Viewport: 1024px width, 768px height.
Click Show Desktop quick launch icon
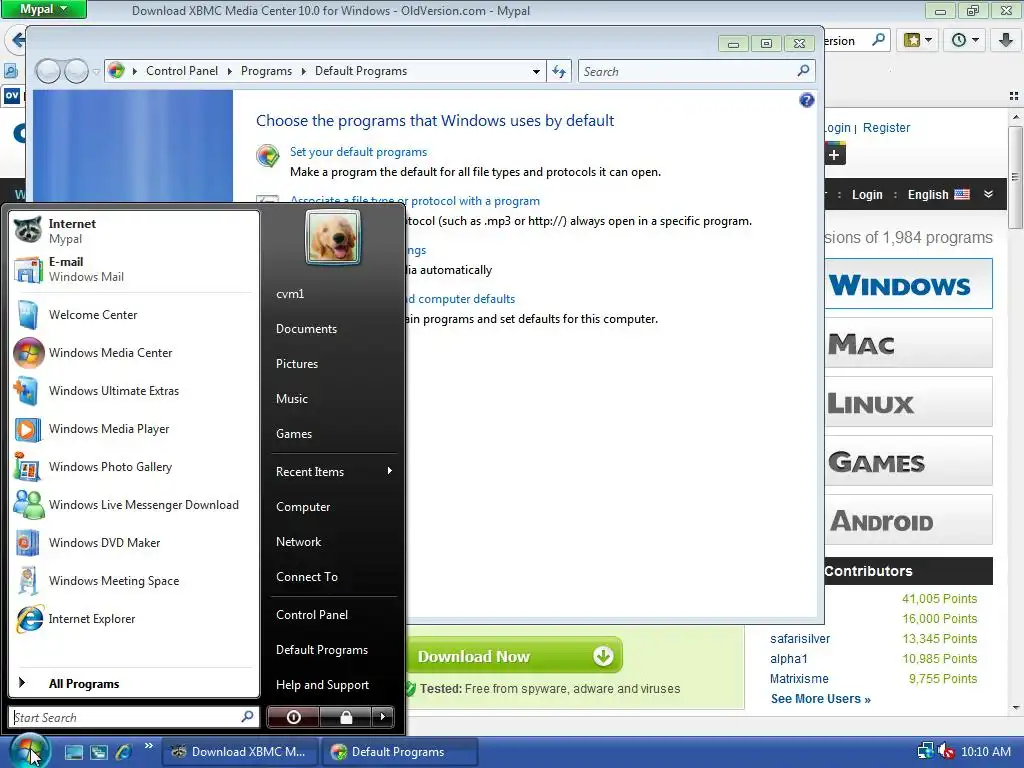coord(74,752)
